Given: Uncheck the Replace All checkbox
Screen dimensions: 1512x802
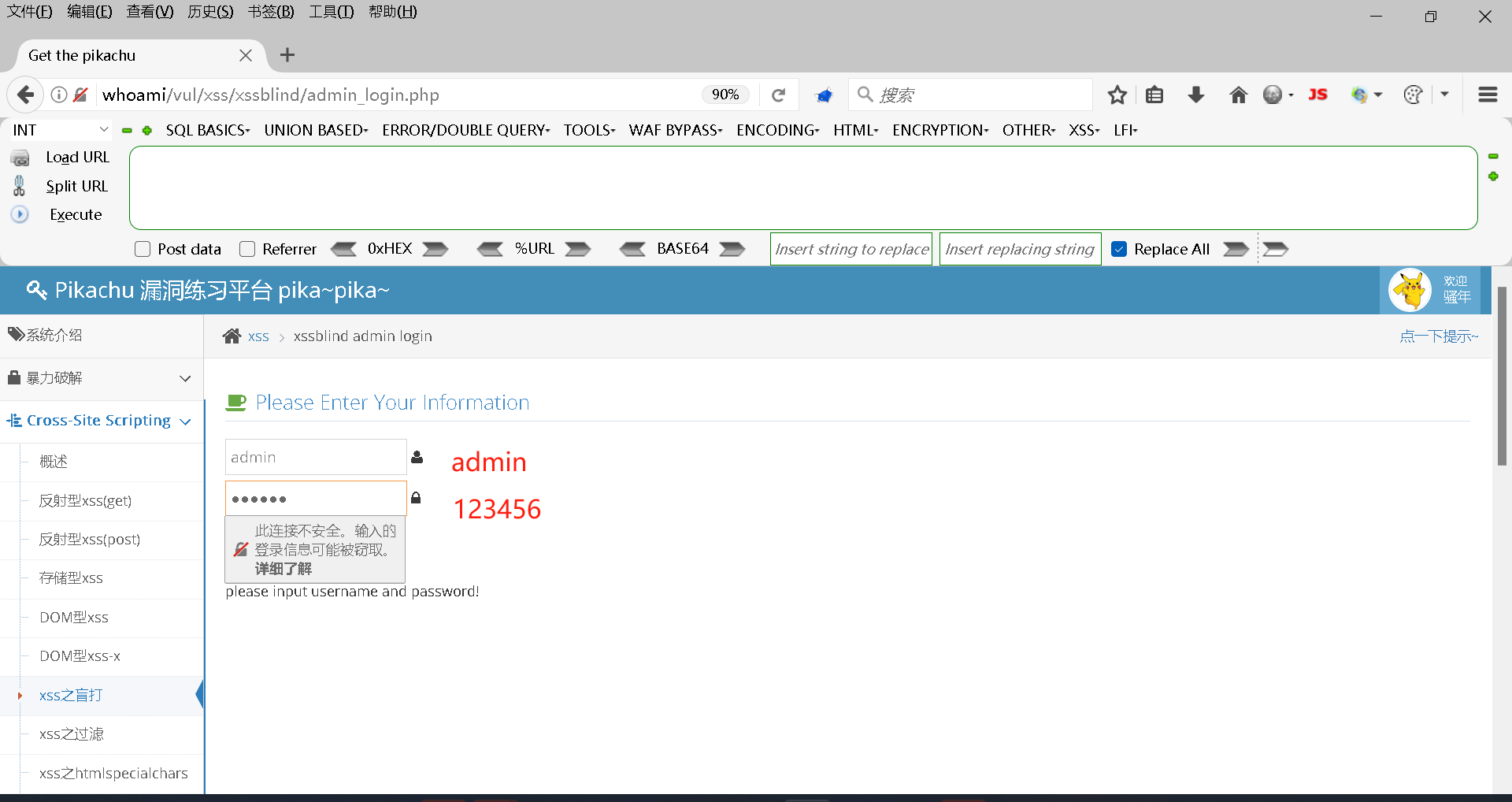Looking at the screenshot, I should [x=1118, y=249].
